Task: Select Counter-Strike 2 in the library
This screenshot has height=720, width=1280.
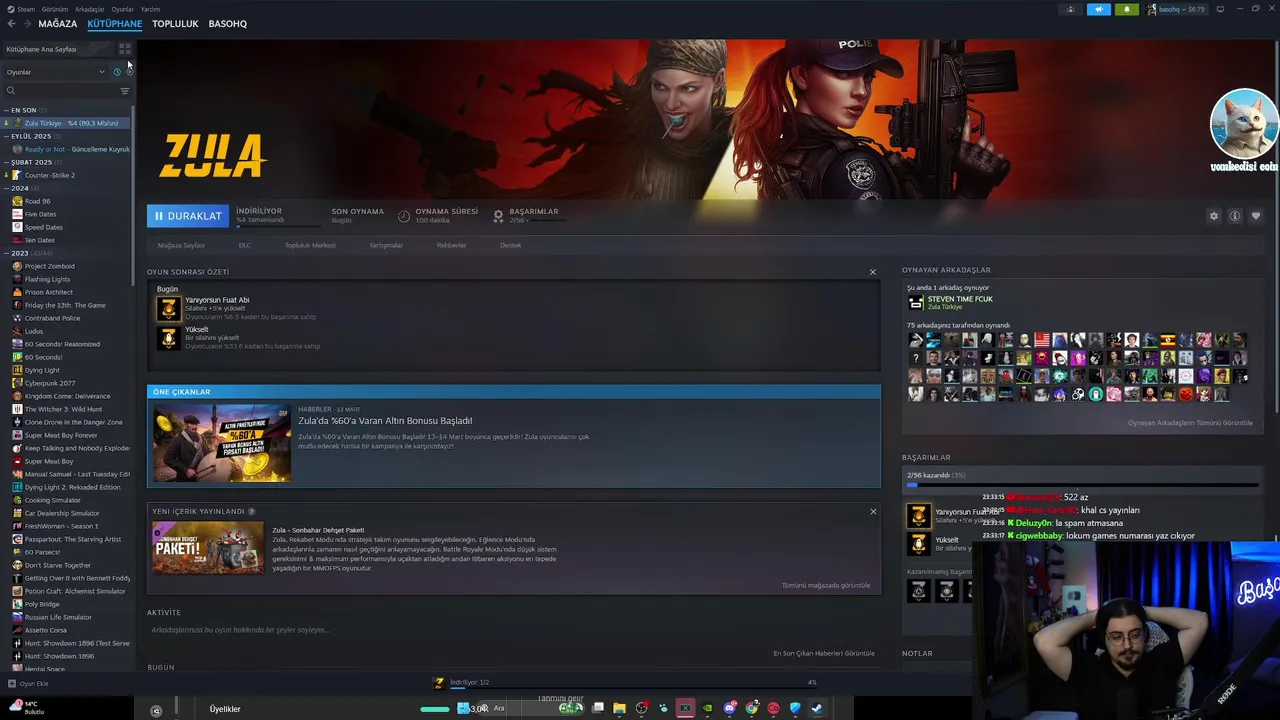Action: tap(66, 175)
